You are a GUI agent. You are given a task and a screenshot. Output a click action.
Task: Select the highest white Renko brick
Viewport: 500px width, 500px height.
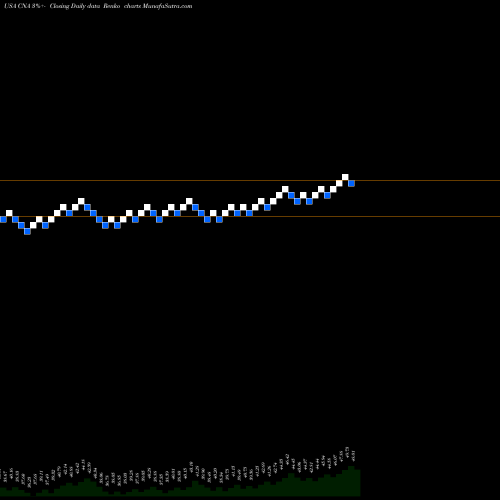coord(345,177)
